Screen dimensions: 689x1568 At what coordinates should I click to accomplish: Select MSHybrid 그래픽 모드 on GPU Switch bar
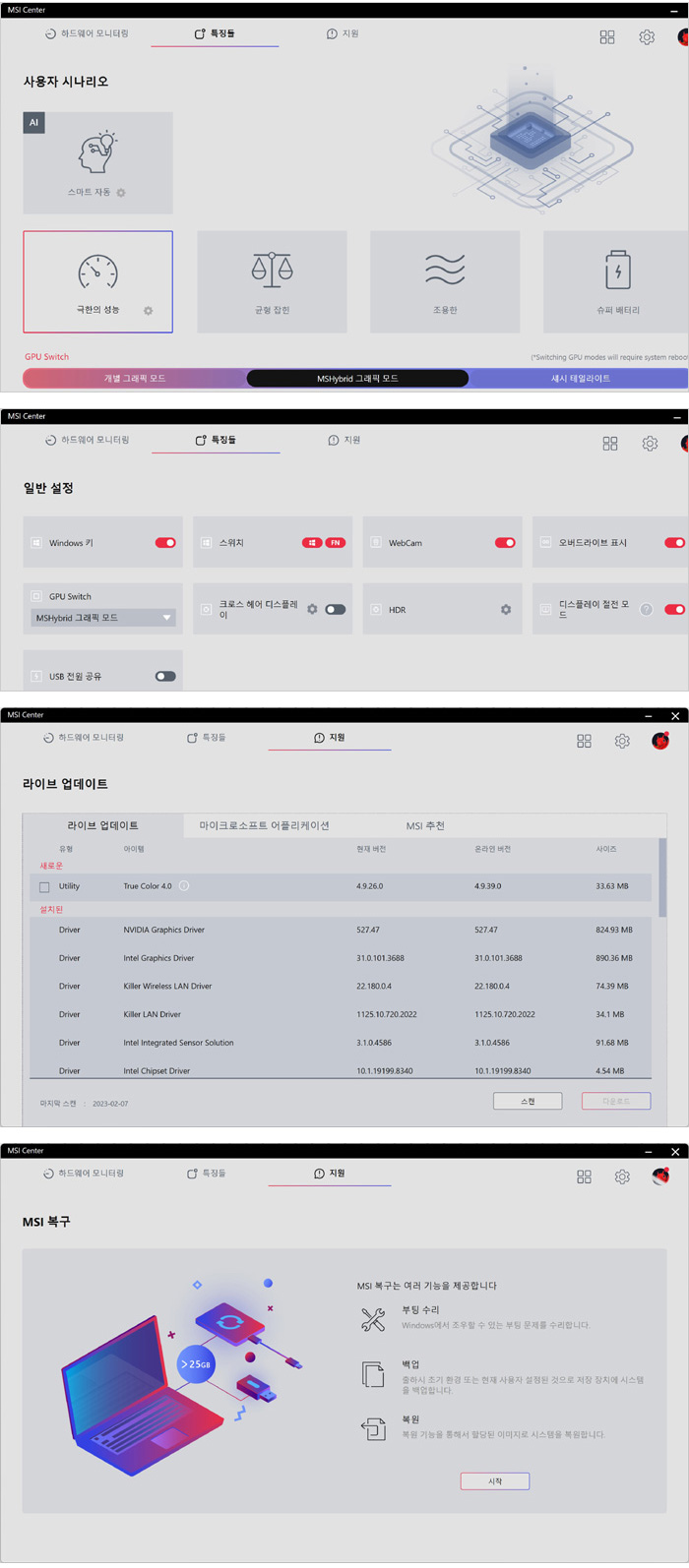[357, 379]
